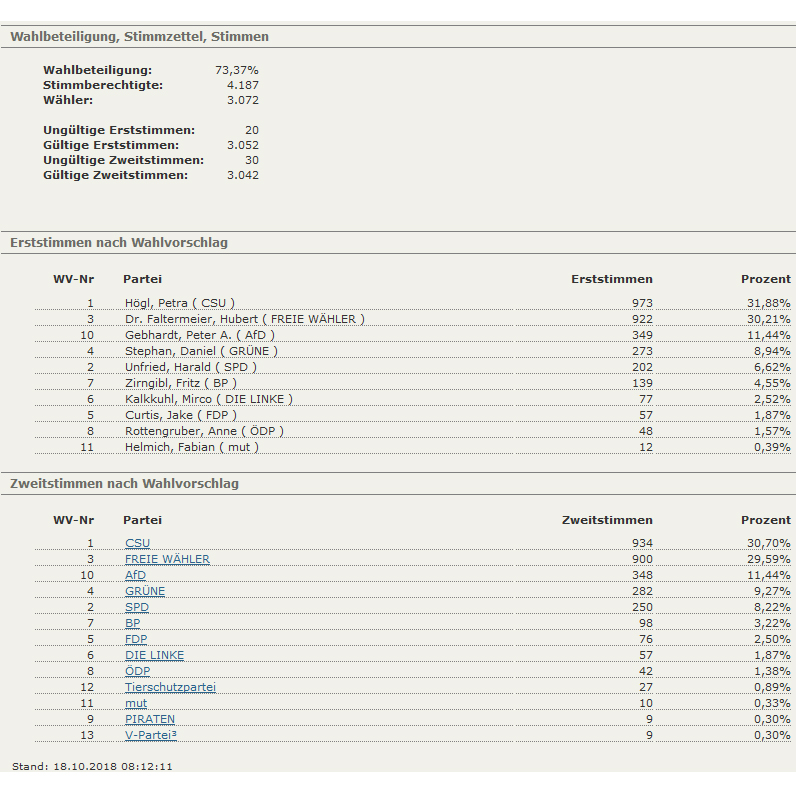
Task: Click the percentage 30,21%
Action: coord(769,319)
